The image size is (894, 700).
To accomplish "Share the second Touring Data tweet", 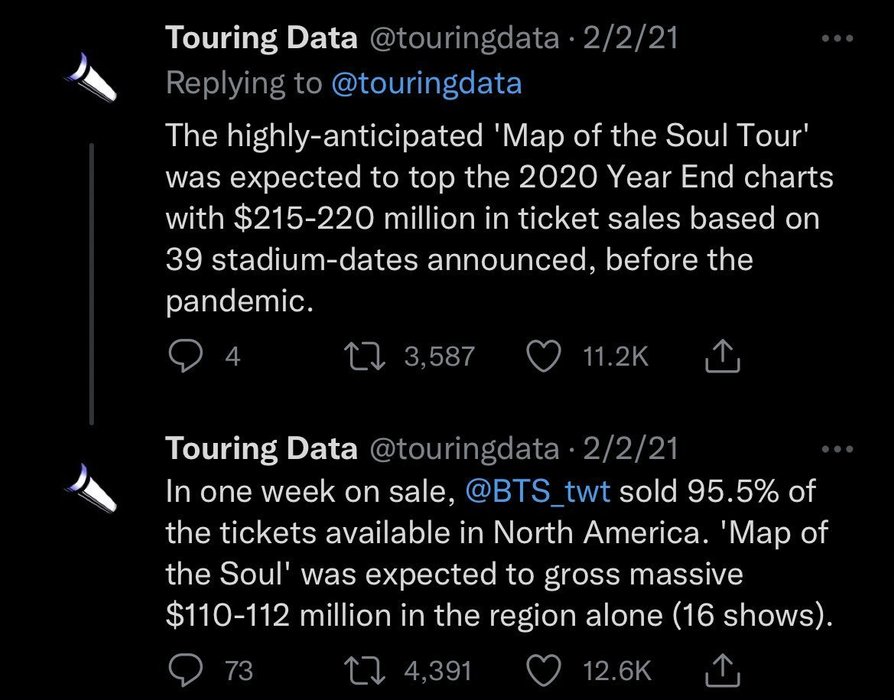I will tap(722, 670).
